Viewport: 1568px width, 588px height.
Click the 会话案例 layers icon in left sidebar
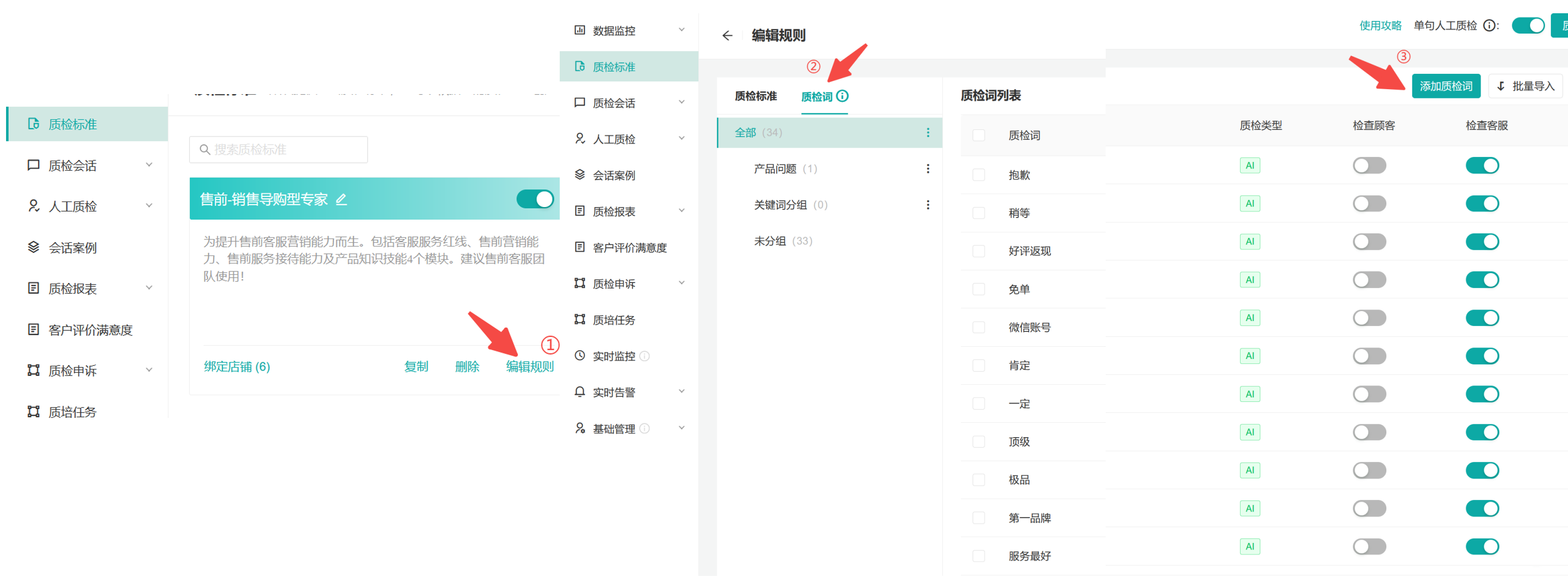(34, 247)
